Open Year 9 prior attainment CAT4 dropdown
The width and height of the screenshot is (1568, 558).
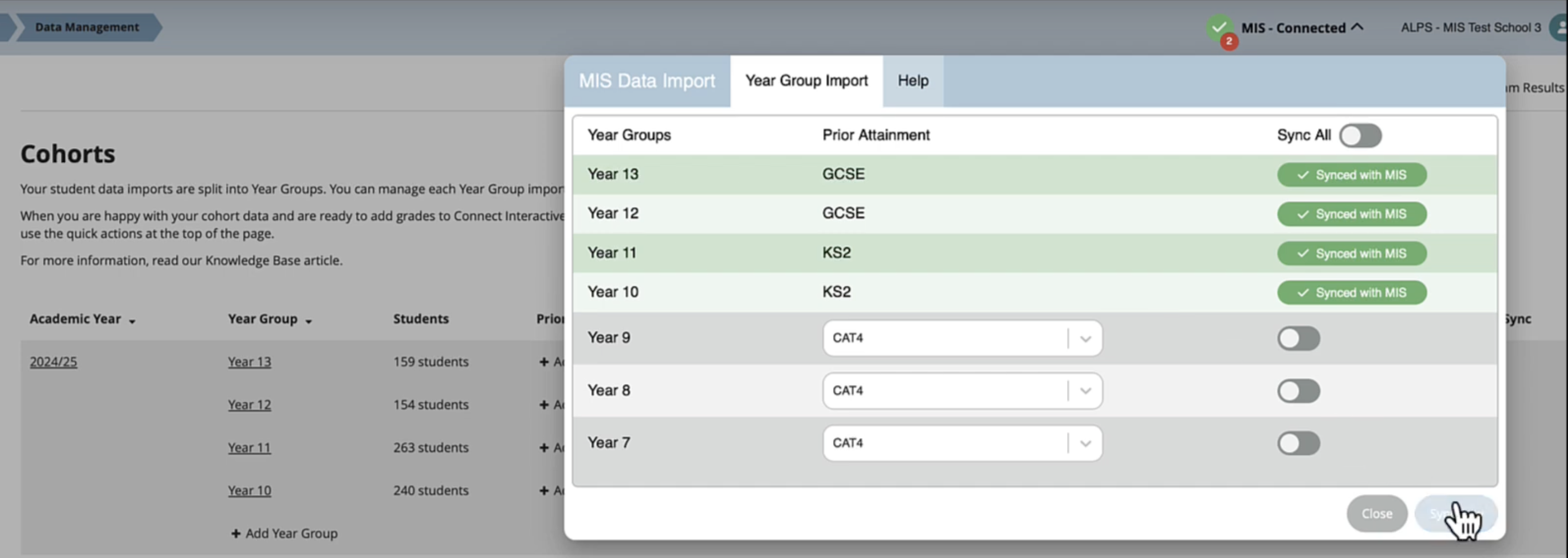click(961, 338)
